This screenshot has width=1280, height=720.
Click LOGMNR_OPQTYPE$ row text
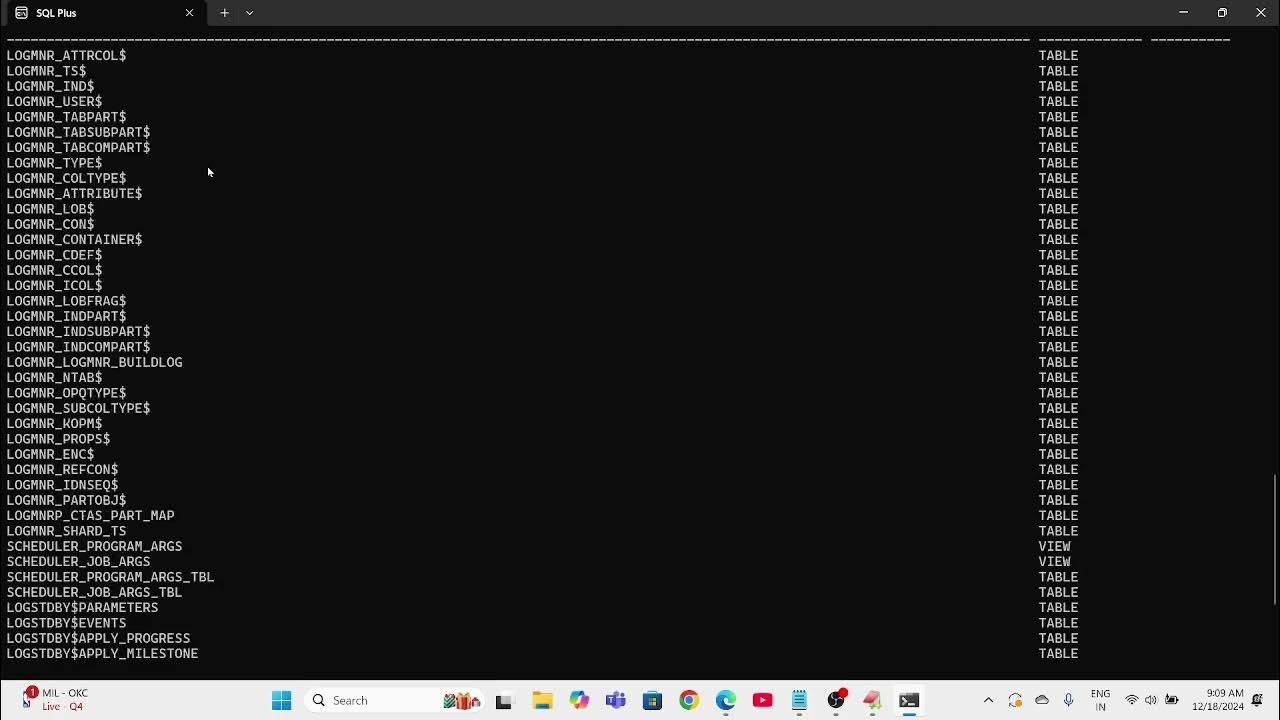[66, 393]
